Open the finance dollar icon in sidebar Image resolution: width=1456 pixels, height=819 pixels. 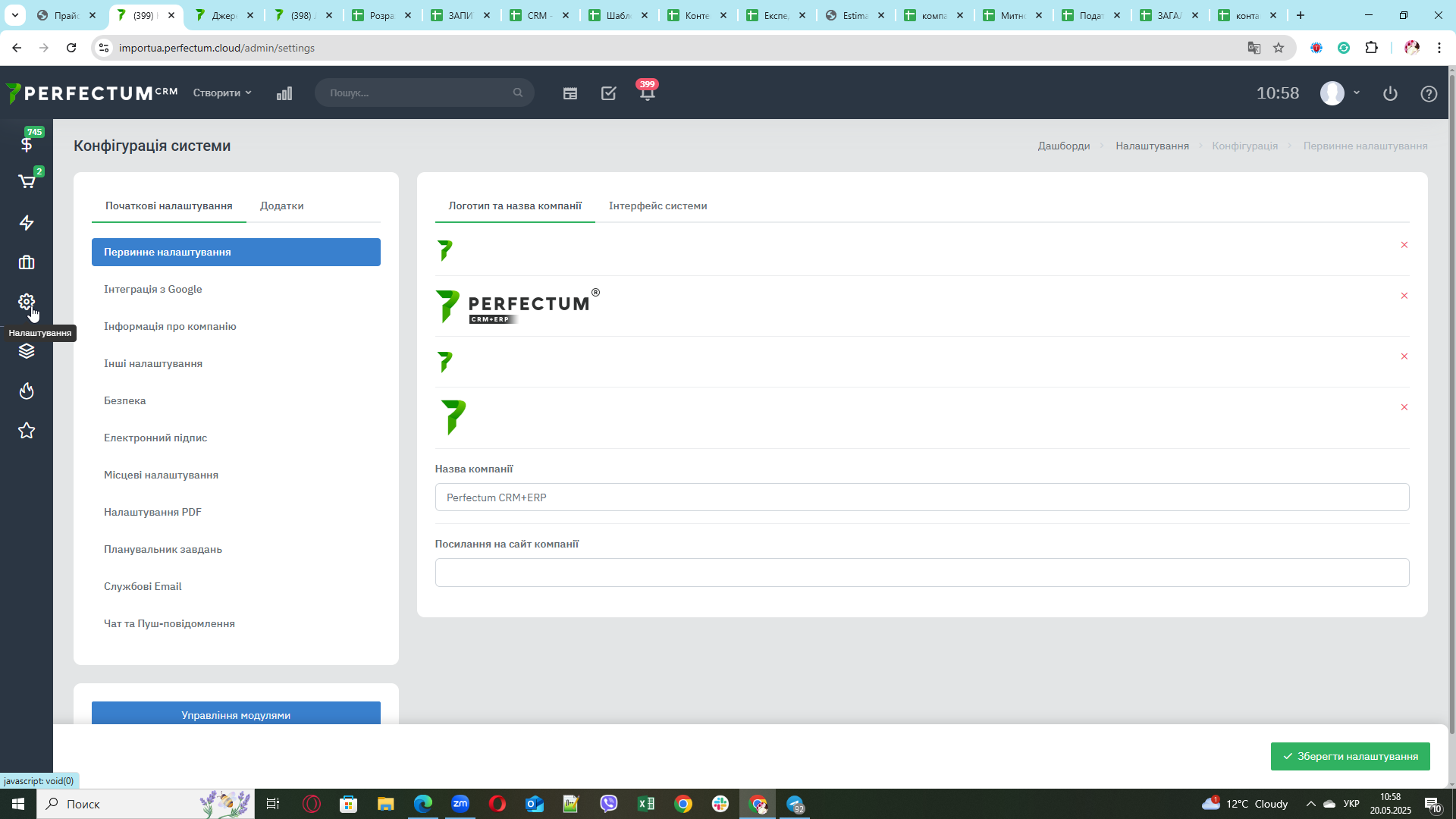point(27,144)
